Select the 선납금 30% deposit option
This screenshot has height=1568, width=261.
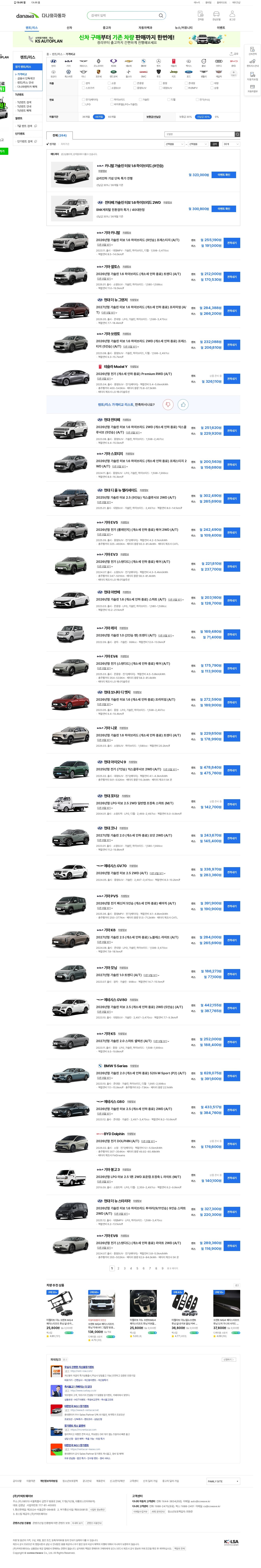[203, 117]
